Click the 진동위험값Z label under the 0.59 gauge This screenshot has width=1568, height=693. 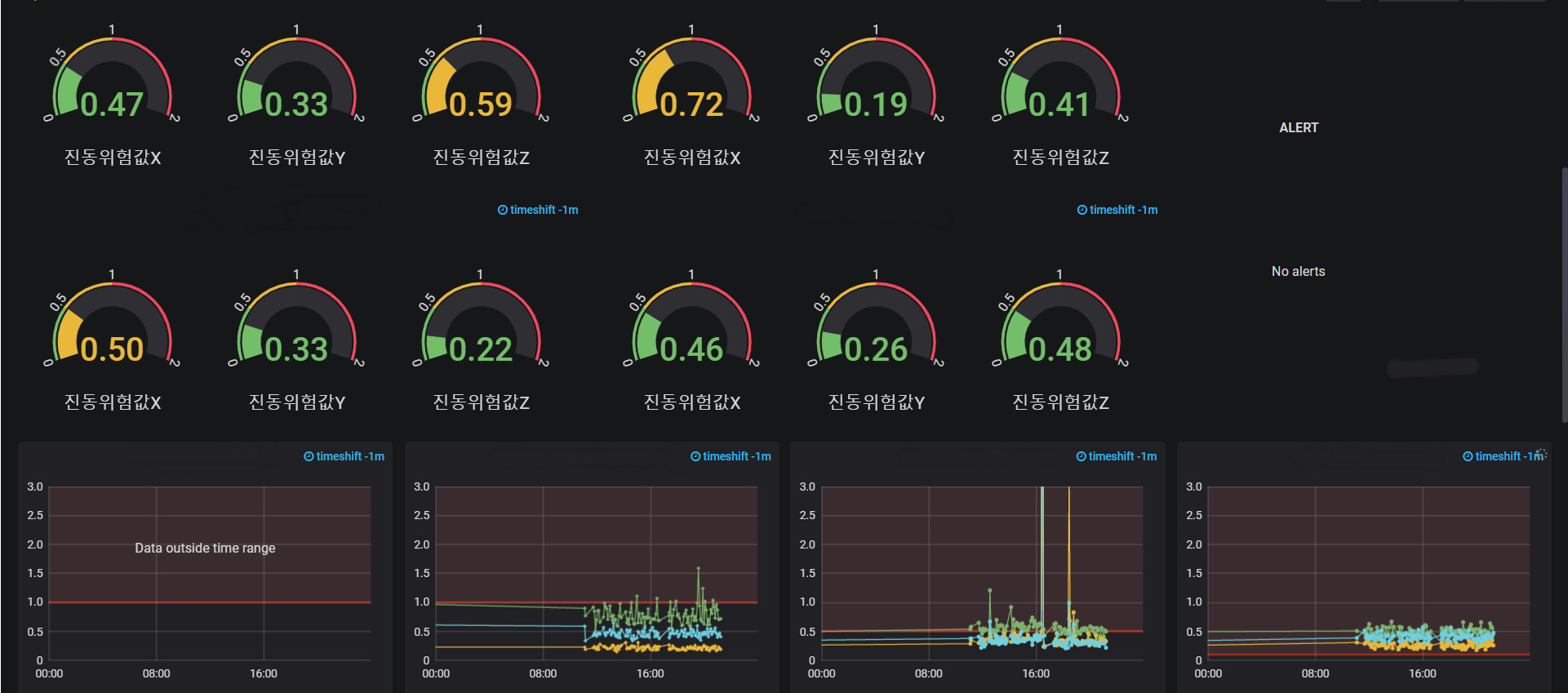point(481,157)
